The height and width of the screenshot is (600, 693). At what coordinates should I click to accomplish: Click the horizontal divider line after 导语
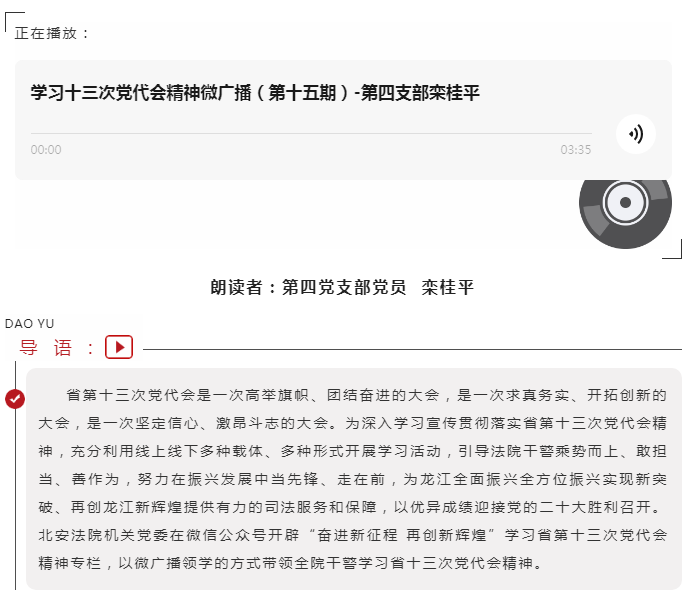[412, 349]
